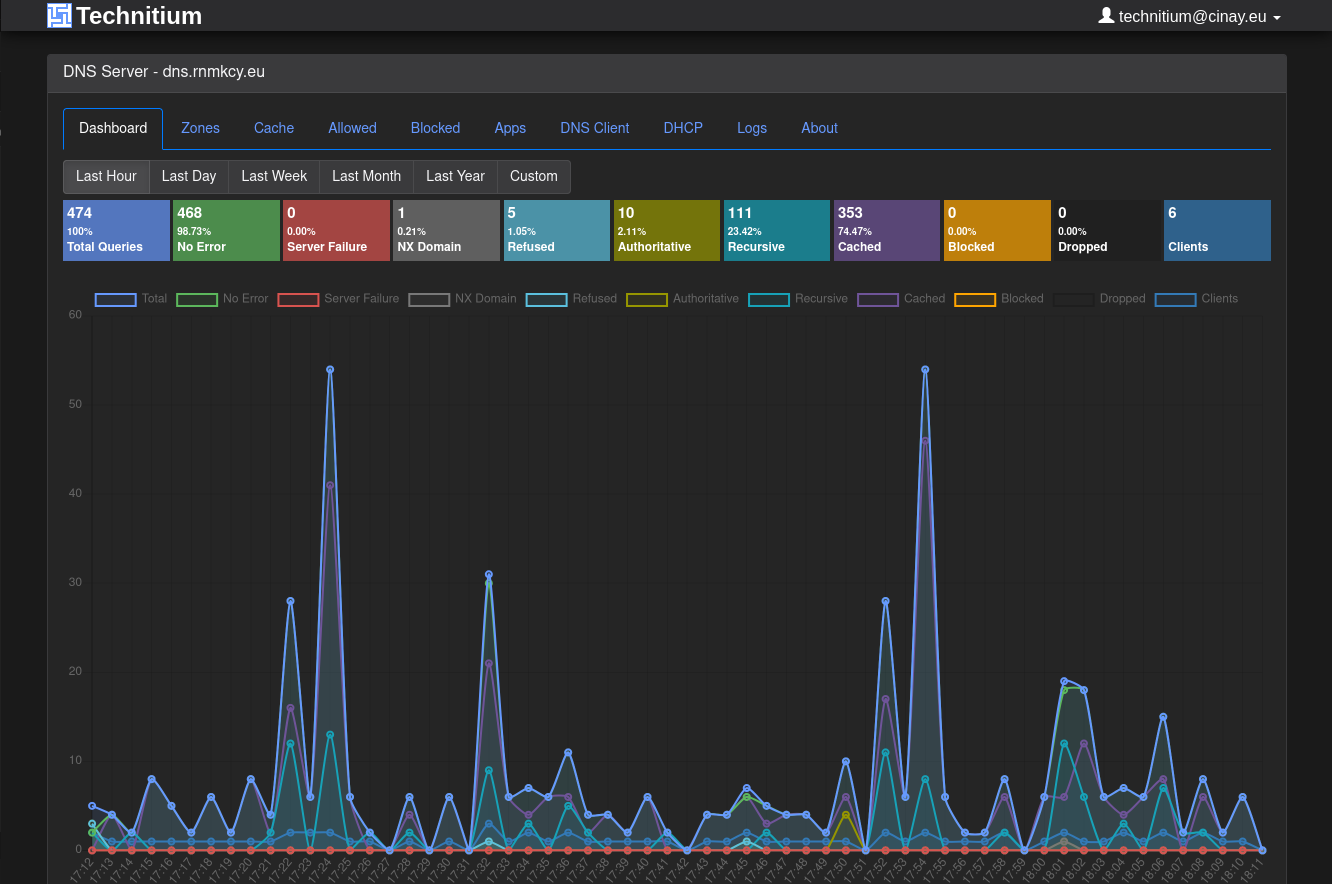Open the technitium@cinay.eu account dropdown caret

click(x=1277, y=18)
